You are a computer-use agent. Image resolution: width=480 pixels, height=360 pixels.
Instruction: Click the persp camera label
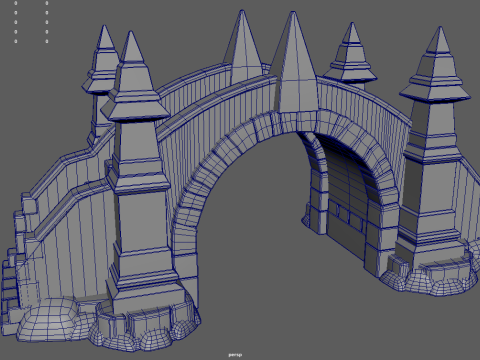(235, 355)
